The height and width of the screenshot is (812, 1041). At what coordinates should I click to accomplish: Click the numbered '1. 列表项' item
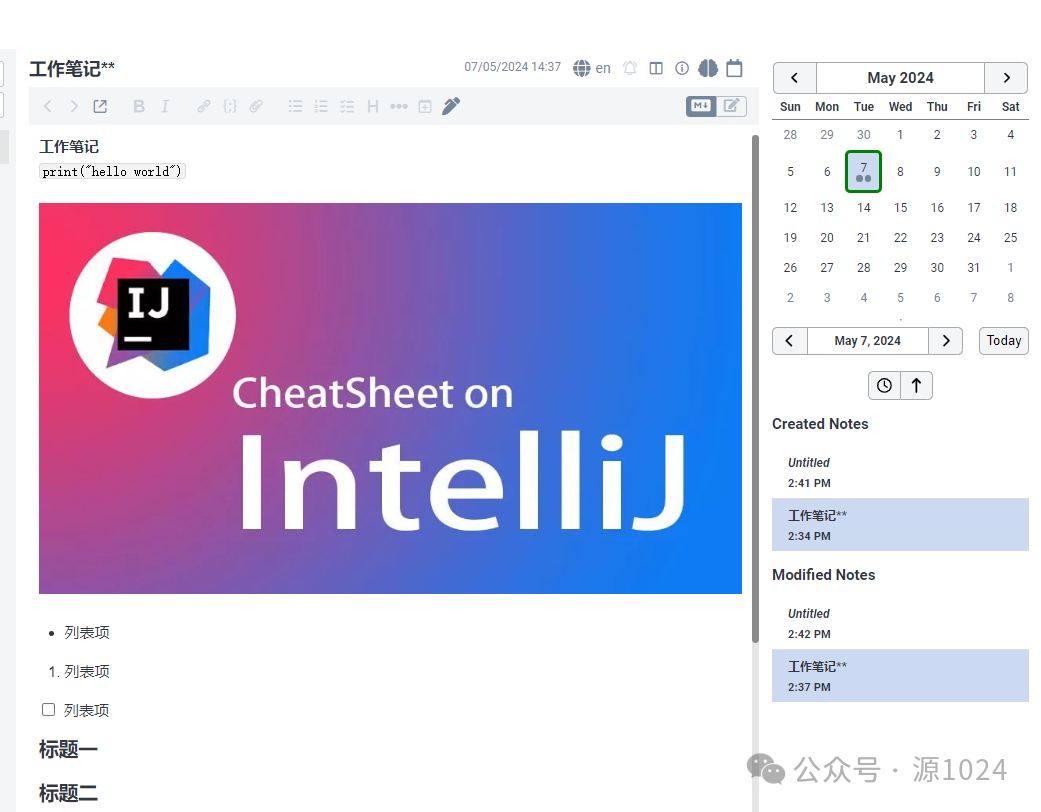79,671
